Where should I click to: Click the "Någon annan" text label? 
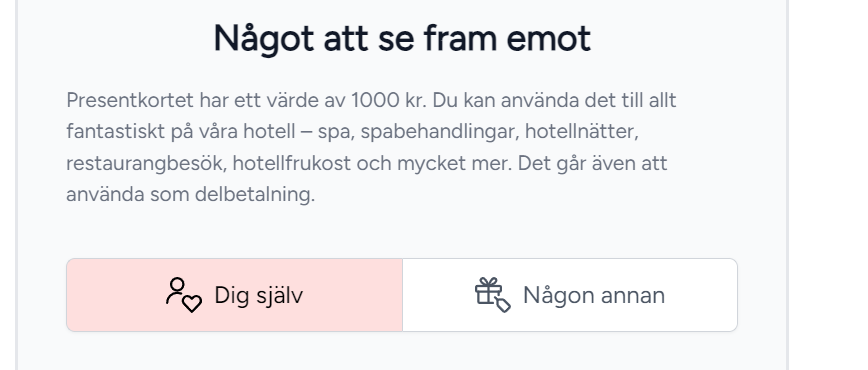coord(594,295)
